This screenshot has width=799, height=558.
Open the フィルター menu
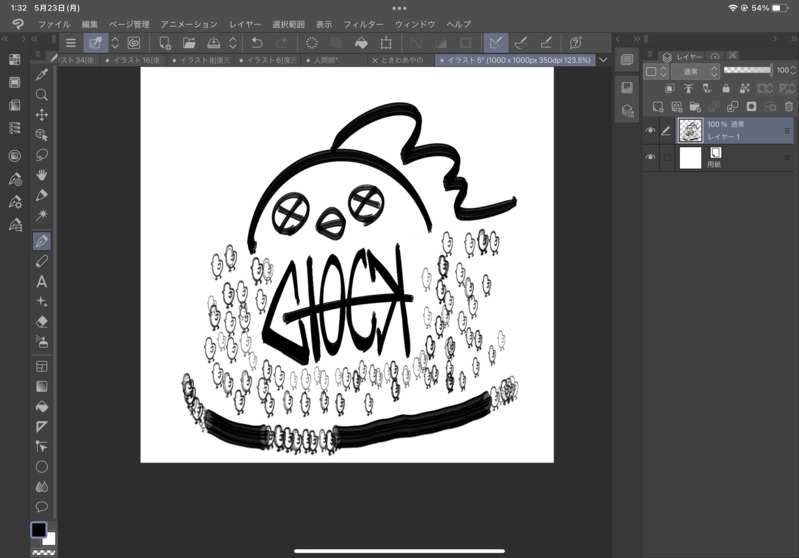point(363,24)
